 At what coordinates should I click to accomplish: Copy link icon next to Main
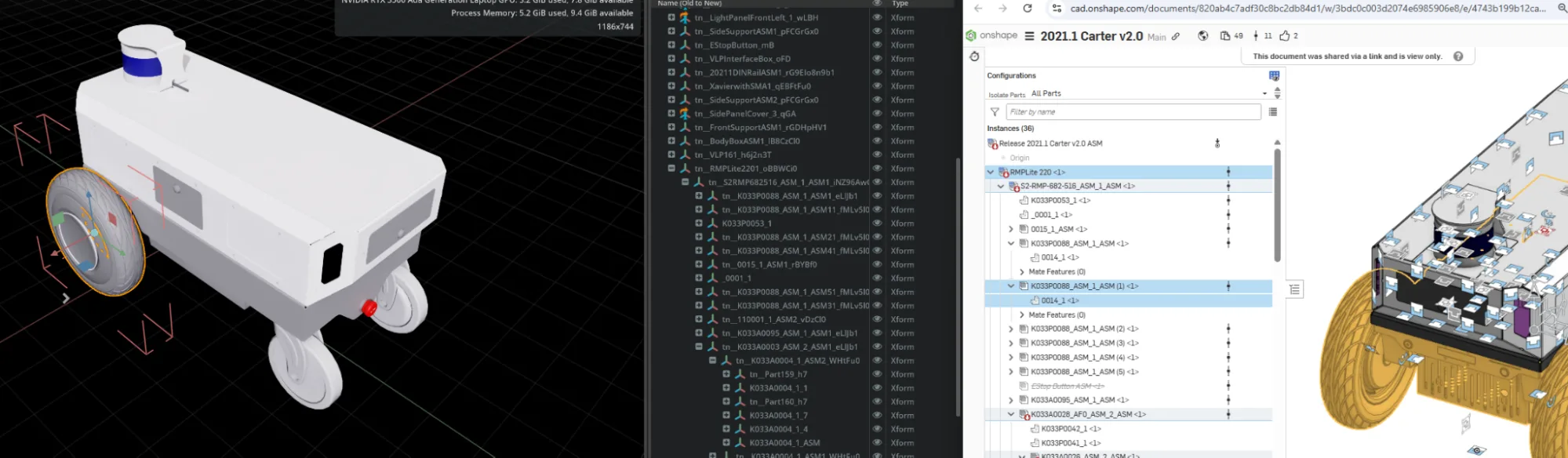coord(1175,36)
